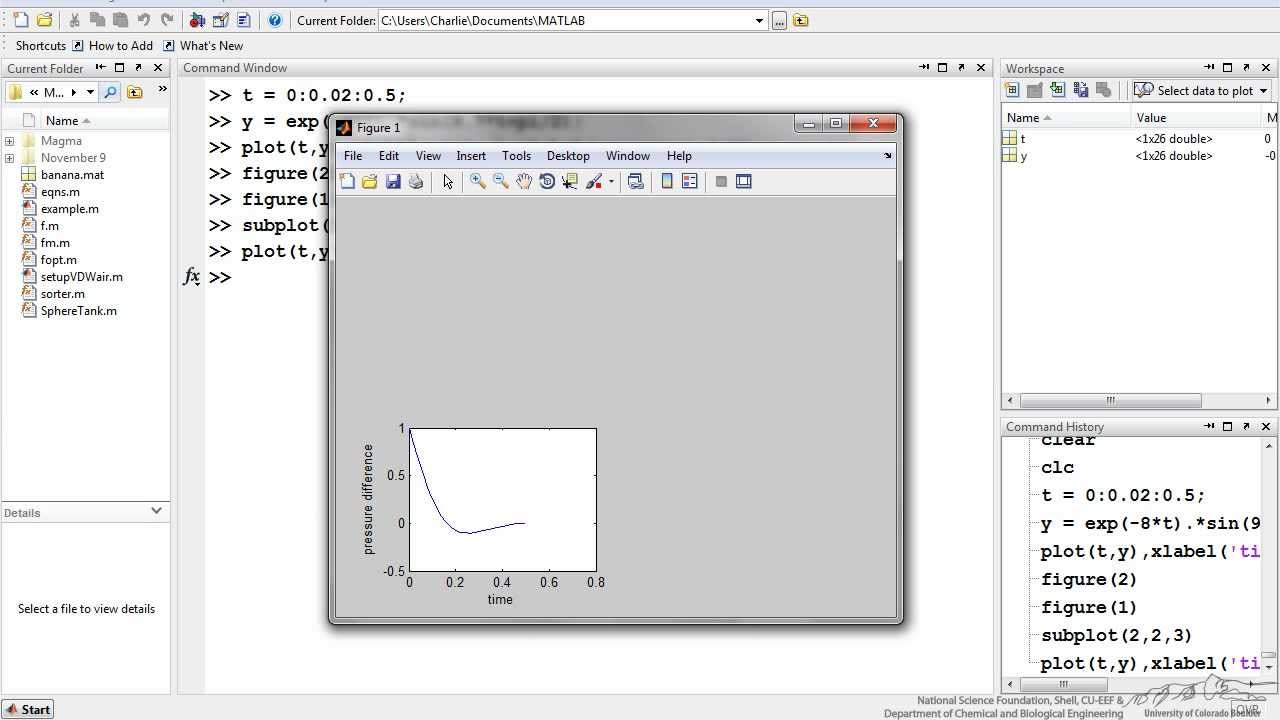Click New variable icon in Workspace

click(1012, 90)
